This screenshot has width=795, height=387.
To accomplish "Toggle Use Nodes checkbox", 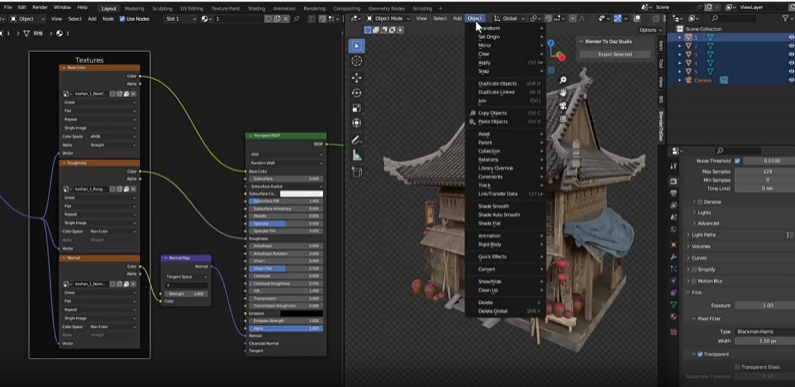I will click(x=122, y=19).
